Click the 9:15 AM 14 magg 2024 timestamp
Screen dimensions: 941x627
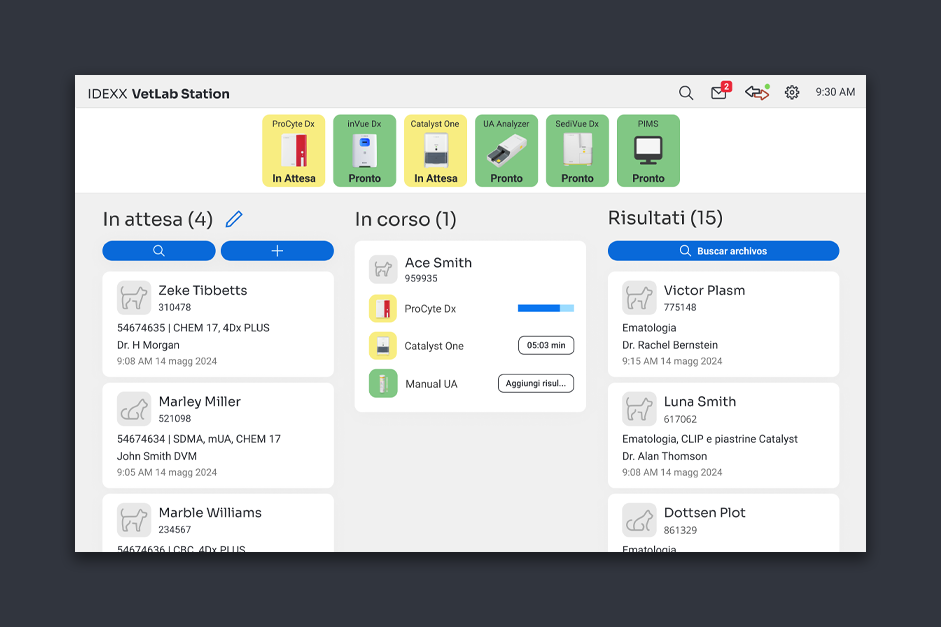[672, 361]
